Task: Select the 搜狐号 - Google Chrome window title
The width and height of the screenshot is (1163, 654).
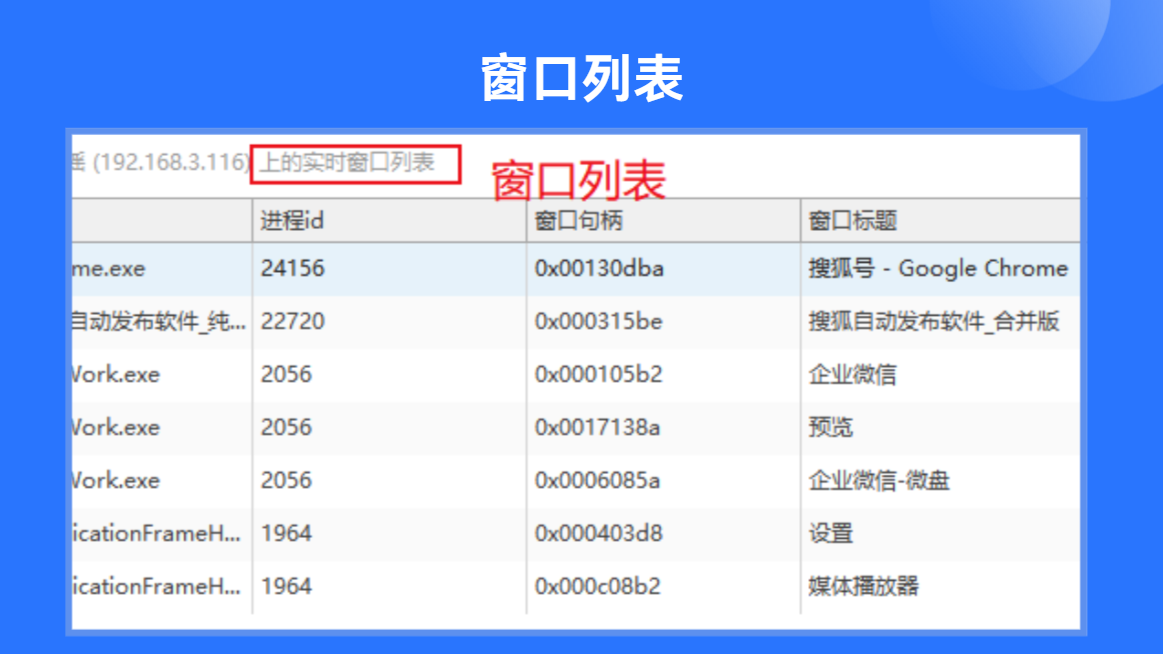Action: pos(938,268)
